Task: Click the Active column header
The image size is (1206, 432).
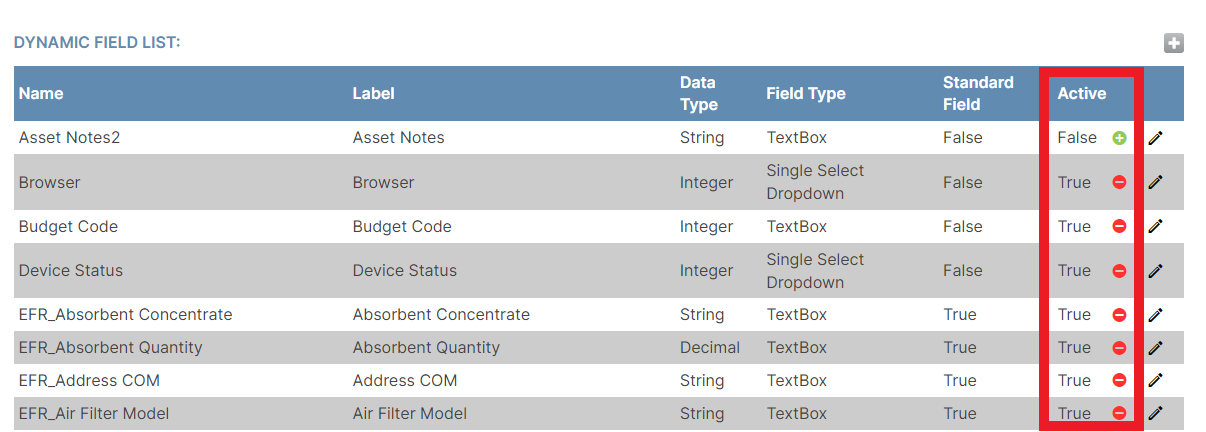Action: [x=1082, y=93]
